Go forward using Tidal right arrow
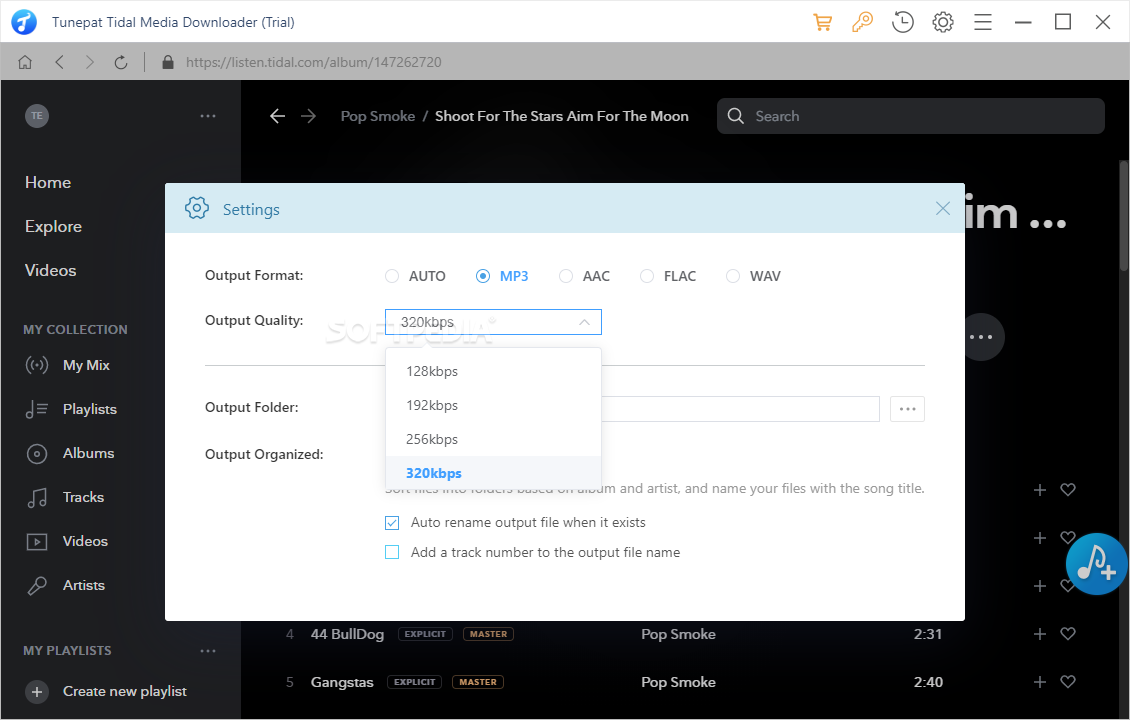This screenshot has width=1130, height=720. tap(308, 116)
